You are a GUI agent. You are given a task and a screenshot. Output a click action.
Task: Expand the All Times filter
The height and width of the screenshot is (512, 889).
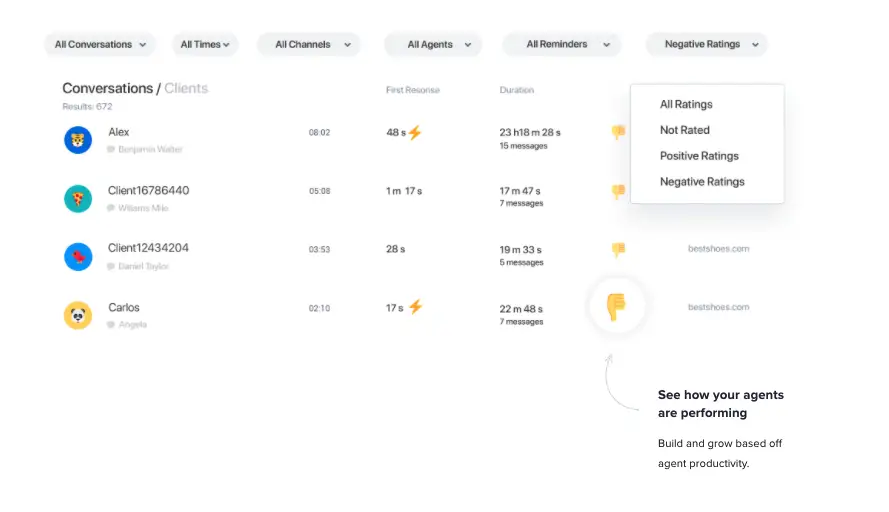pos(205,45)
